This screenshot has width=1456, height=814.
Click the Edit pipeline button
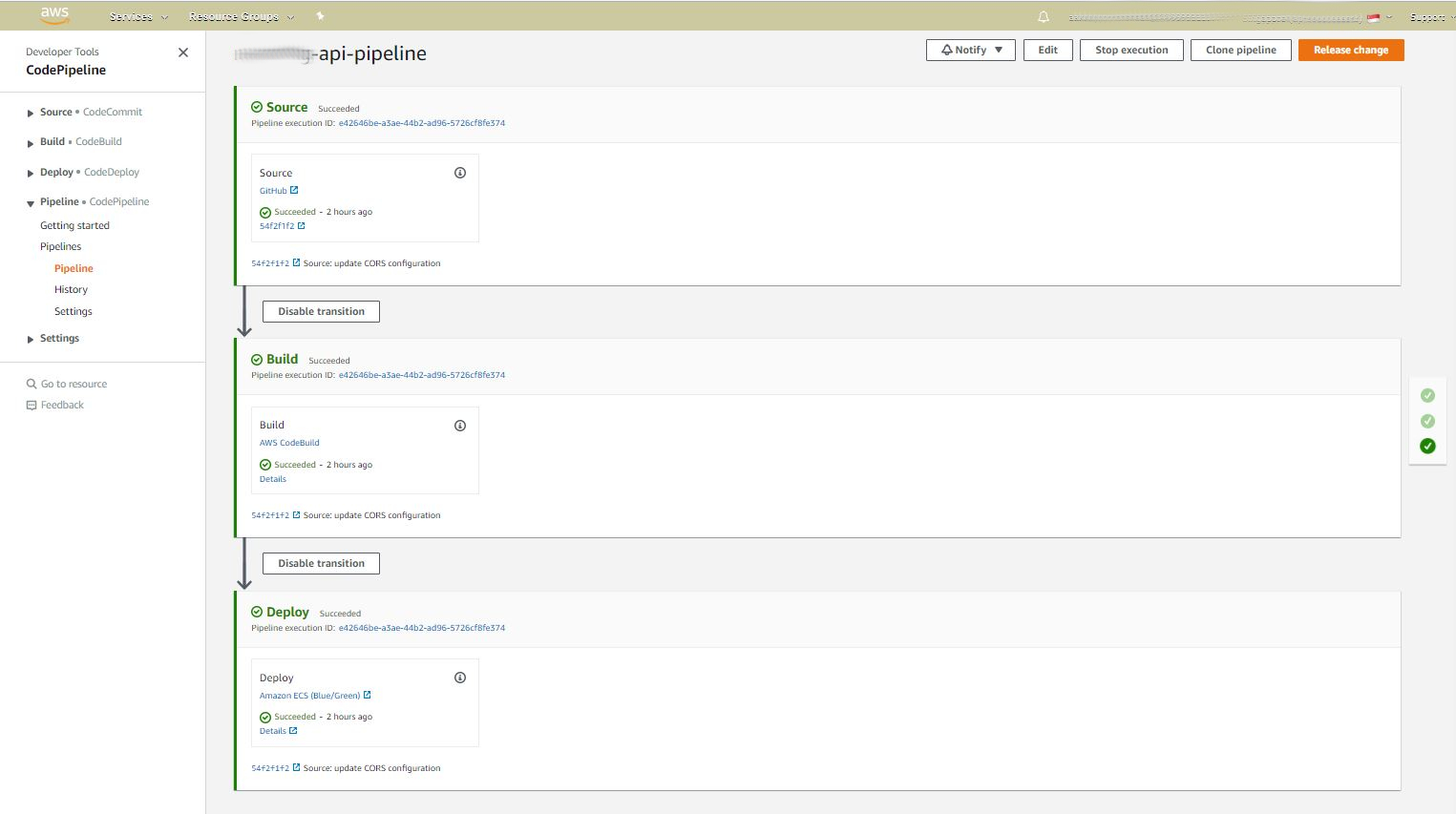point(1048,50)
